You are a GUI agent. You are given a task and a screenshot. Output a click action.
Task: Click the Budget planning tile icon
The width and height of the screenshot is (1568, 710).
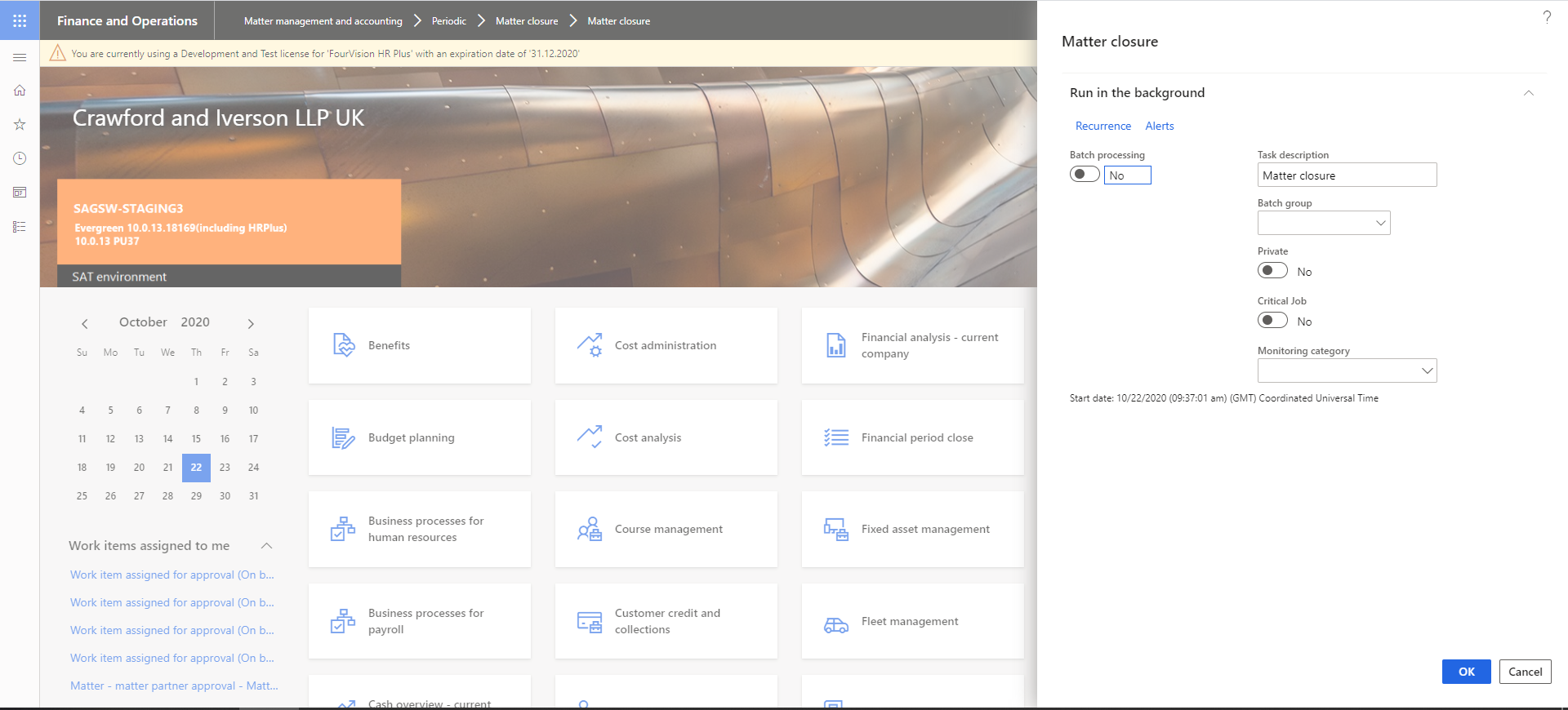tap(344, 437)
